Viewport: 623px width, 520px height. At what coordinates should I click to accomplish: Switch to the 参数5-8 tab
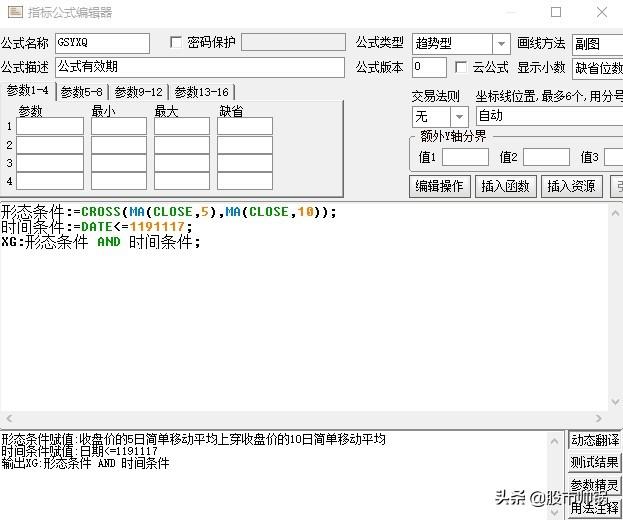82,92
